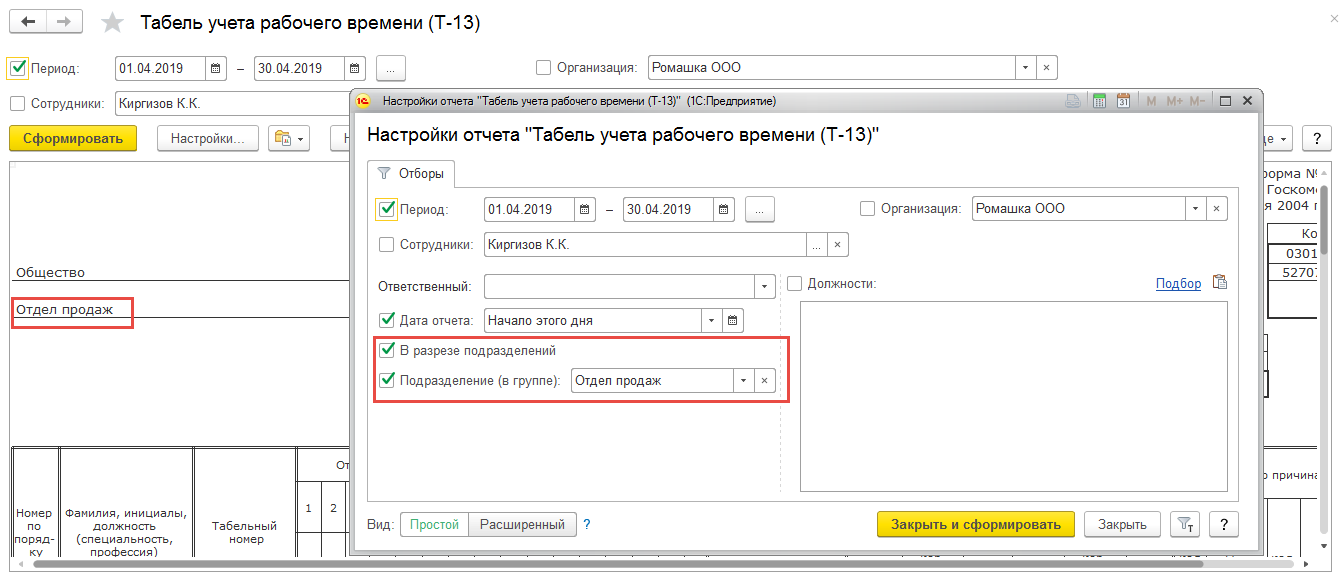
Task: Expand the dialog Организация Ромашка ООО dropdown
Action: point(1196,210)
